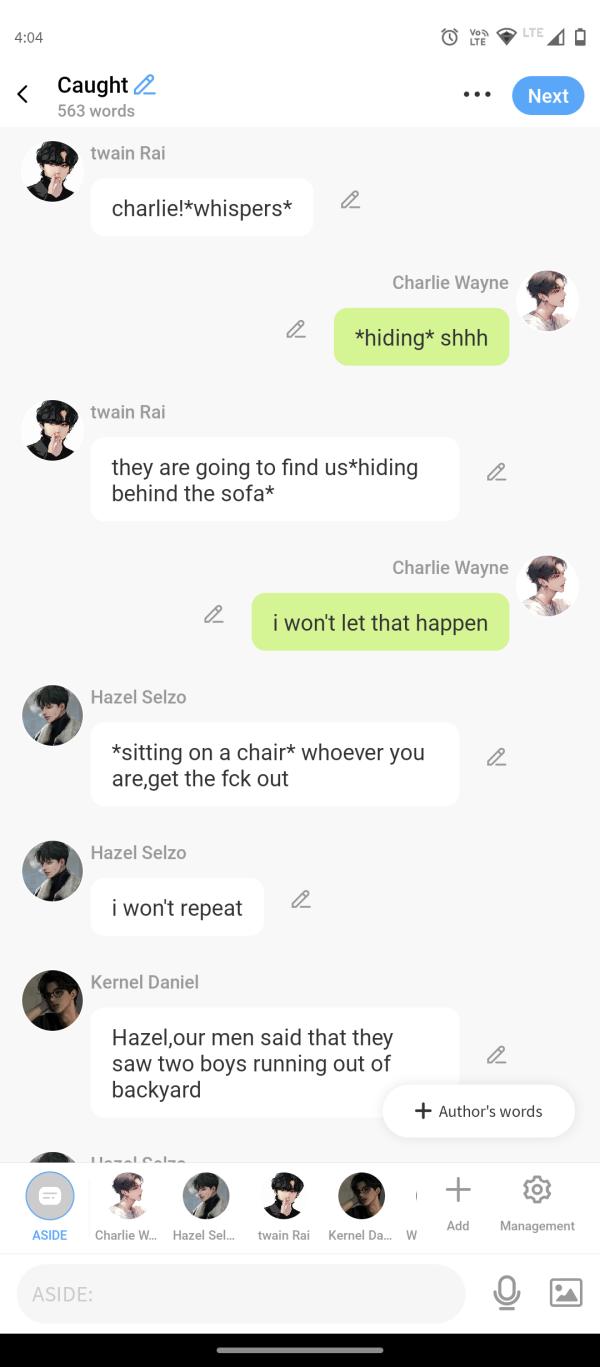Edit the "i won't let that happen" message

pos(214,614)
